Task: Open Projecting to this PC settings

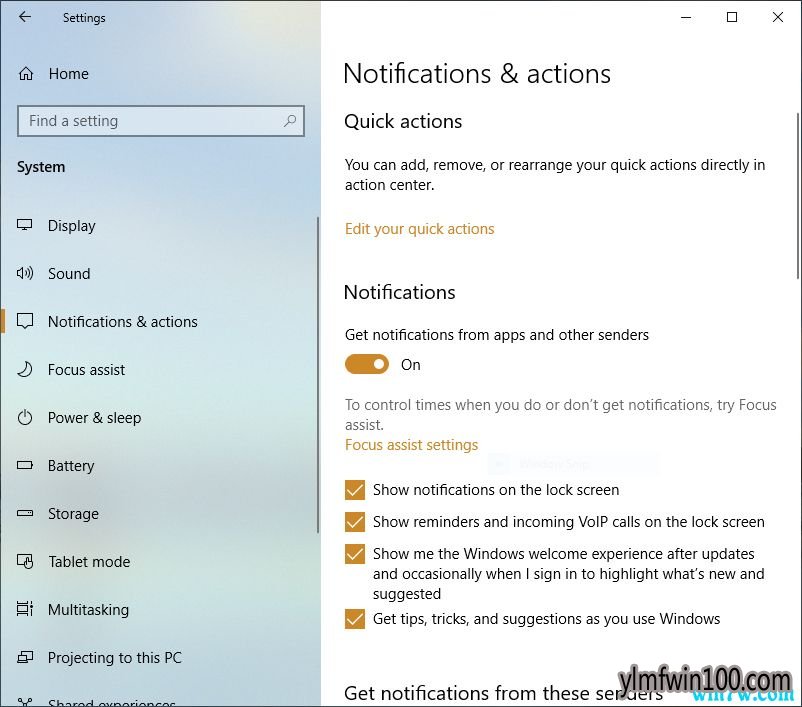Action: coord(159,658)
